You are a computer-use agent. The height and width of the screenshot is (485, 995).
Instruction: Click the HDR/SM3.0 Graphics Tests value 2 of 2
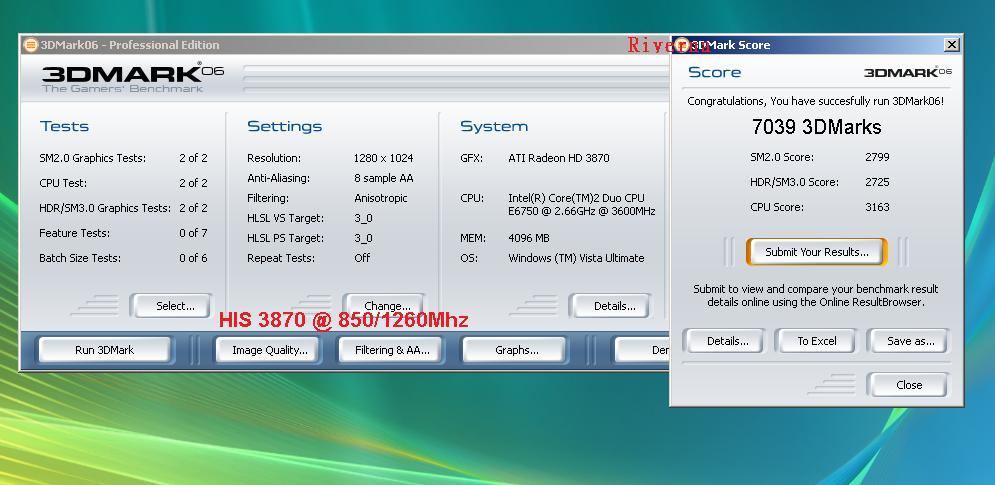click(x=193, y=208)
